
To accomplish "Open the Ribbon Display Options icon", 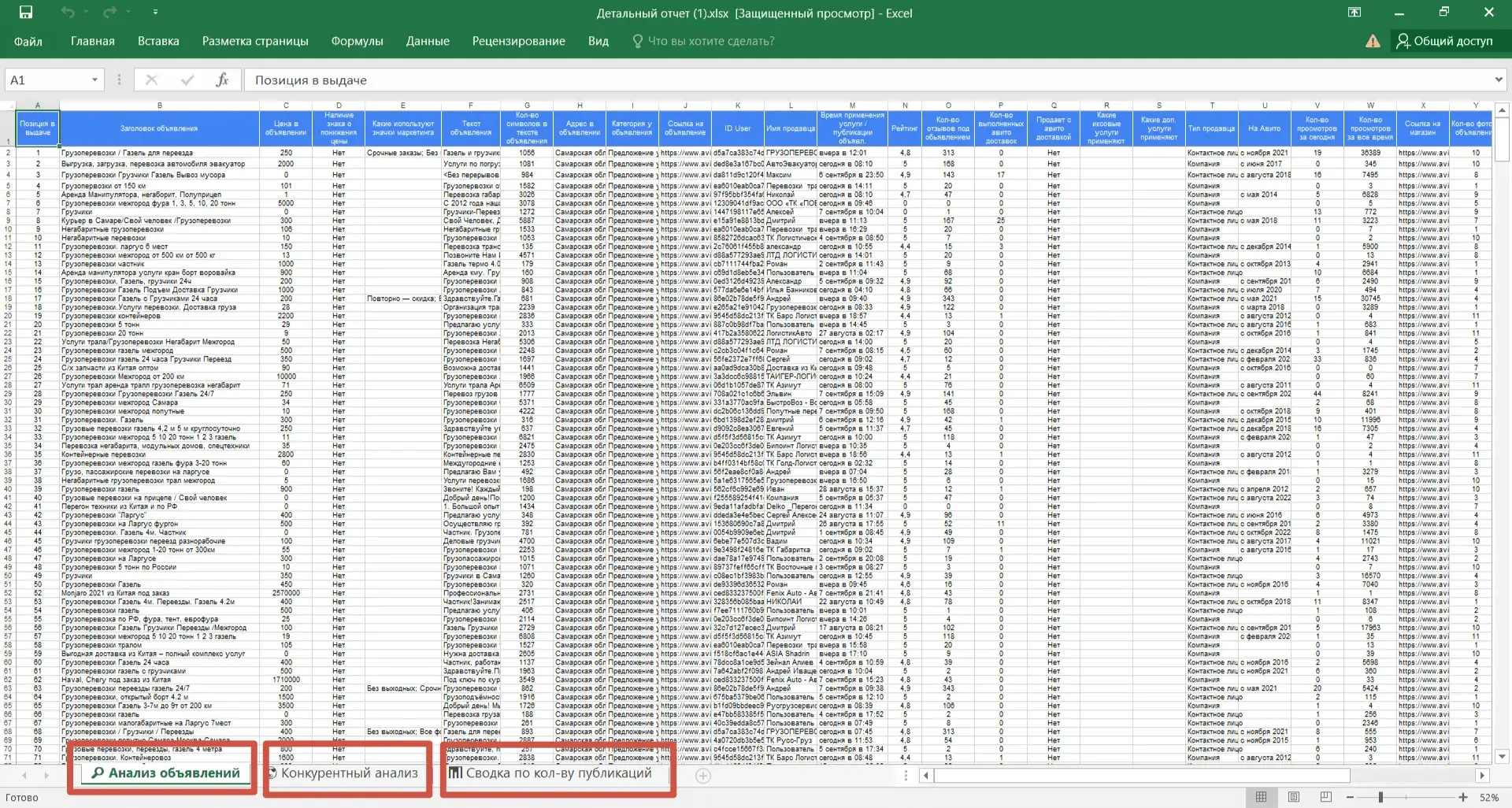I will coord(1354,13).
